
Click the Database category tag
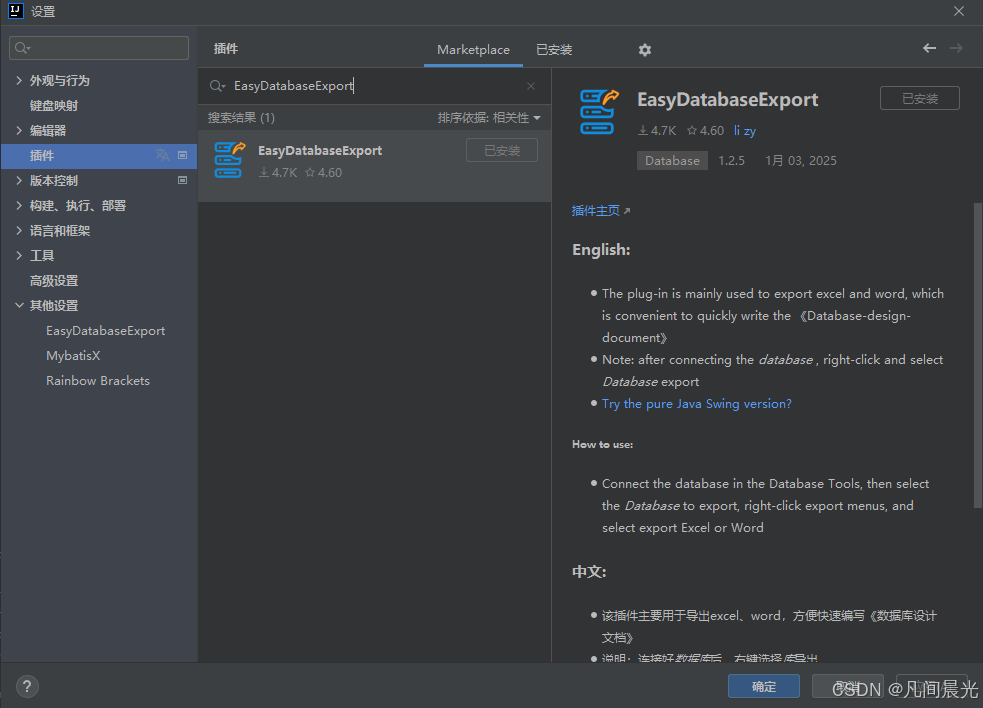pyautogui.click(x=672, y=161)
